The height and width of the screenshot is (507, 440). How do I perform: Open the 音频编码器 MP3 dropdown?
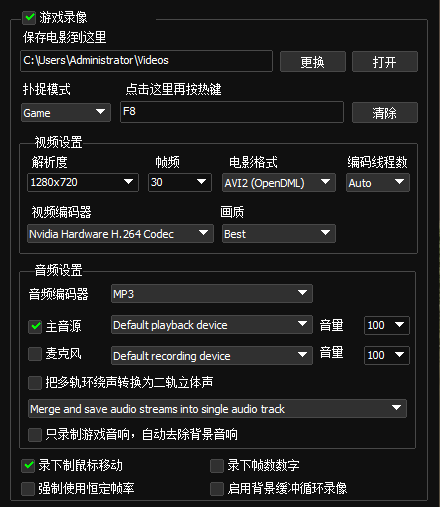pyautogui.click(x=212, y=294)
